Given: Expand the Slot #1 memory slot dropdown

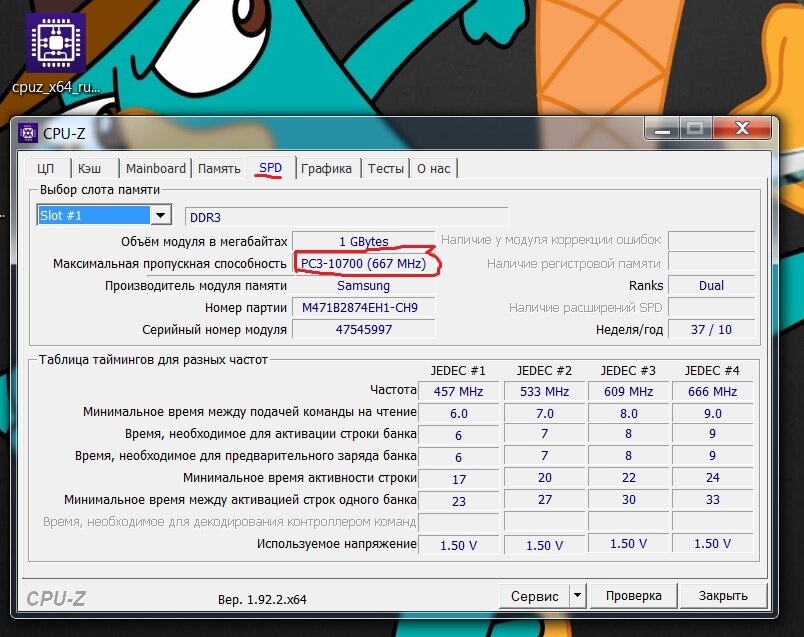Looking at the screenshot, I should (161, 215).
